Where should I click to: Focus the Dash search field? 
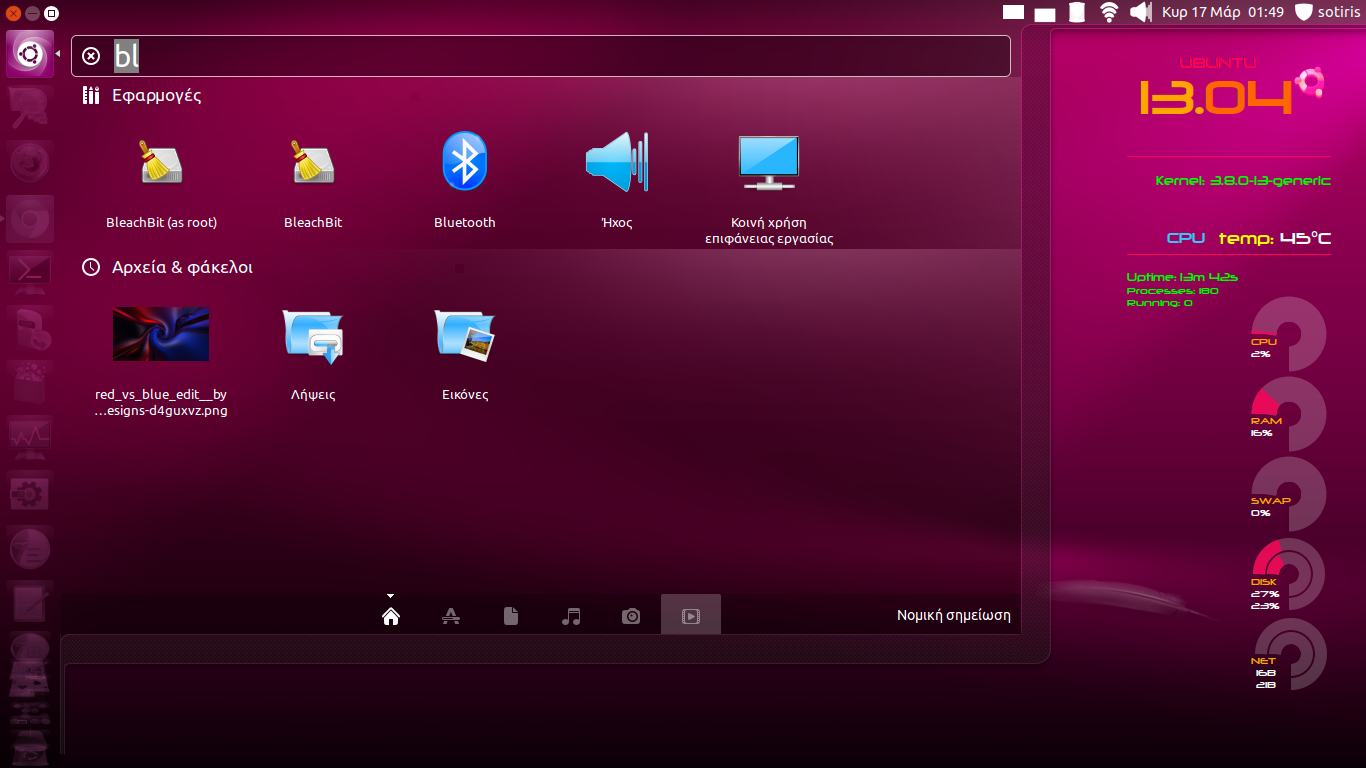[560, 56]
